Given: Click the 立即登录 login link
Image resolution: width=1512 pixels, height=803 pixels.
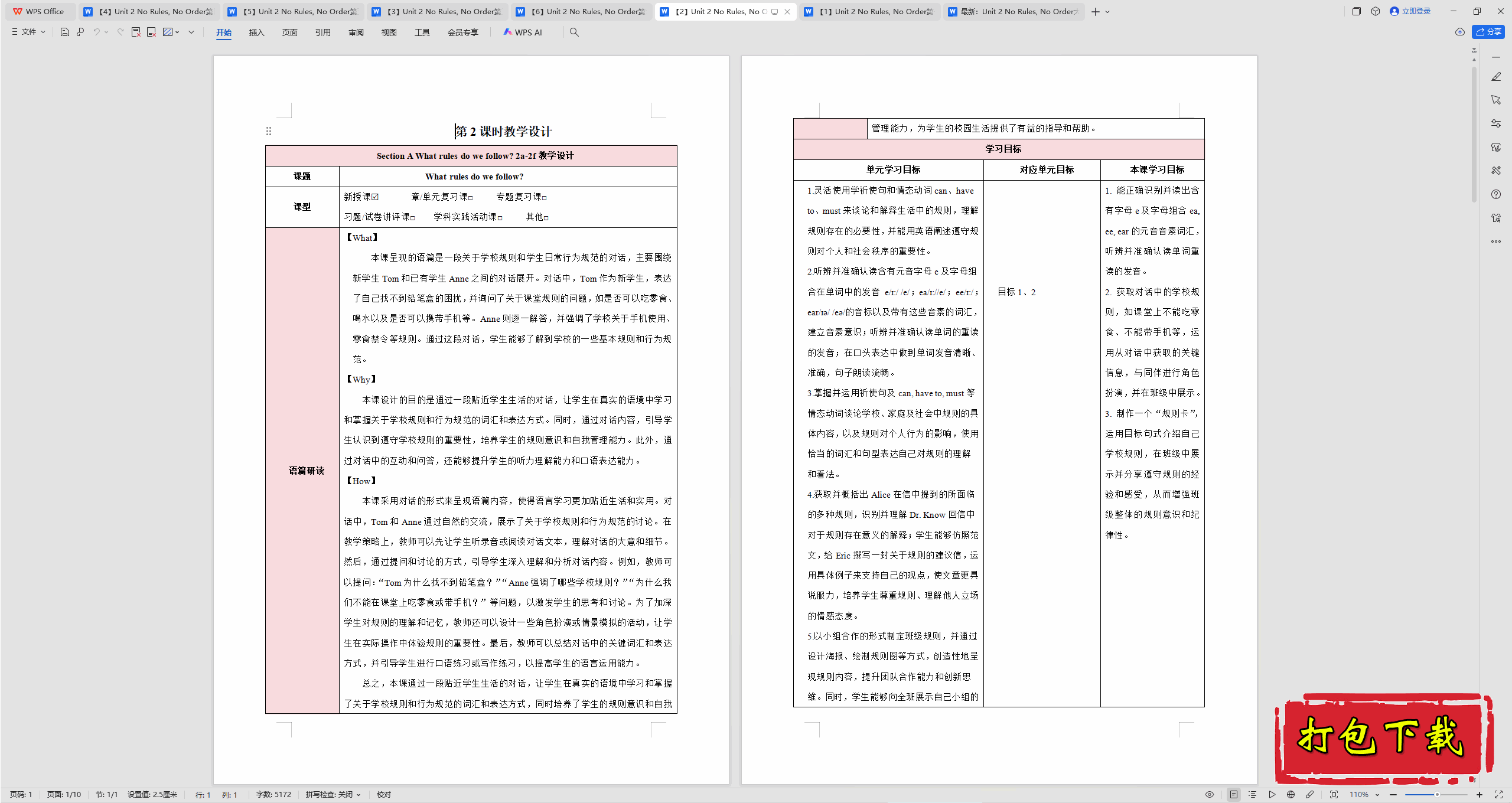Looking at the screenshot, I should (1410, 11).
